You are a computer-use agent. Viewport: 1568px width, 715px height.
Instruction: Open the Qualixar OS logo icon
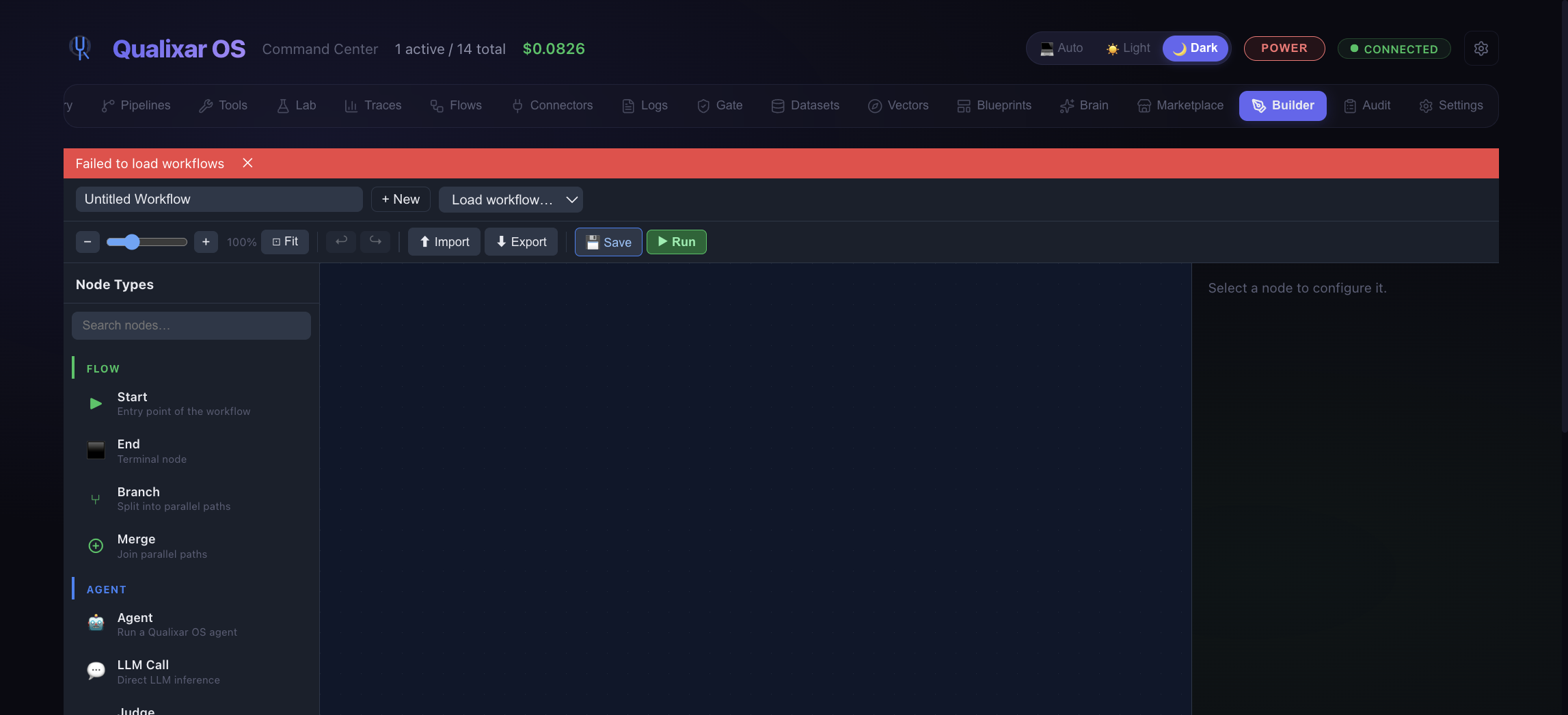pos(80,48)
